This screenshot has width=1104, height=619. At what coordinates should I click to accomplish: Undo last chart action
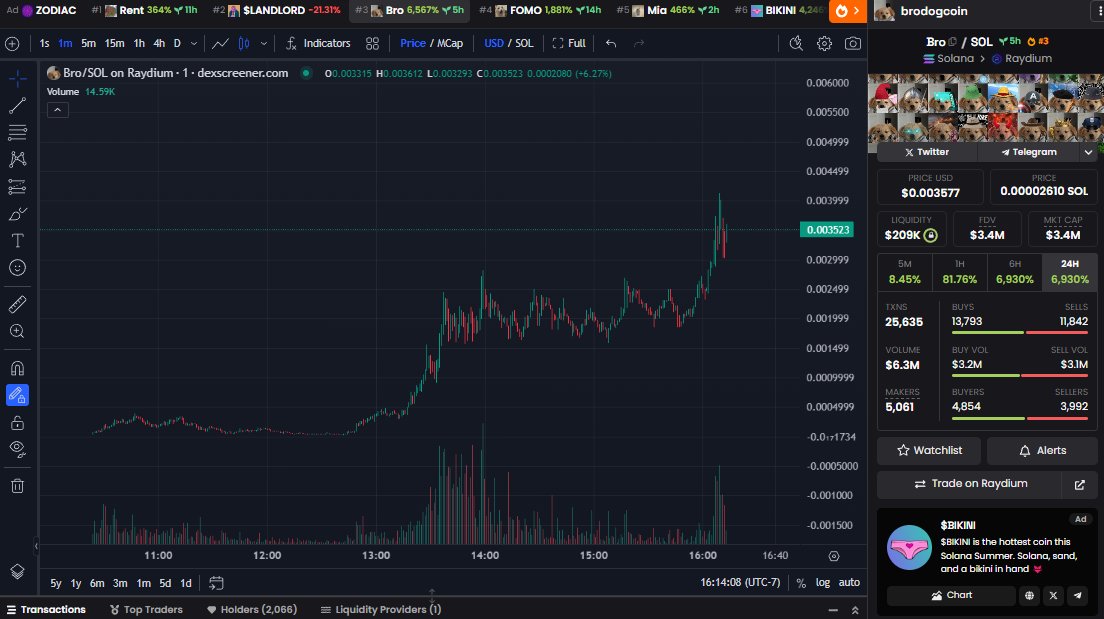pos(610,44)
